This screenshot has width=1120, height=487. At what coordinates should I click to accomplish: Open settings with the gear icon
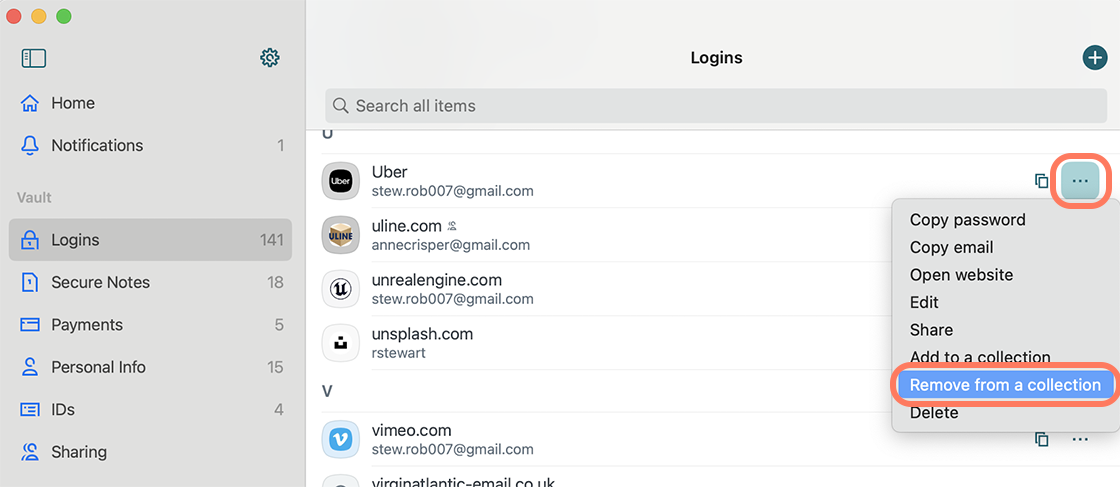tap(269, 58)
